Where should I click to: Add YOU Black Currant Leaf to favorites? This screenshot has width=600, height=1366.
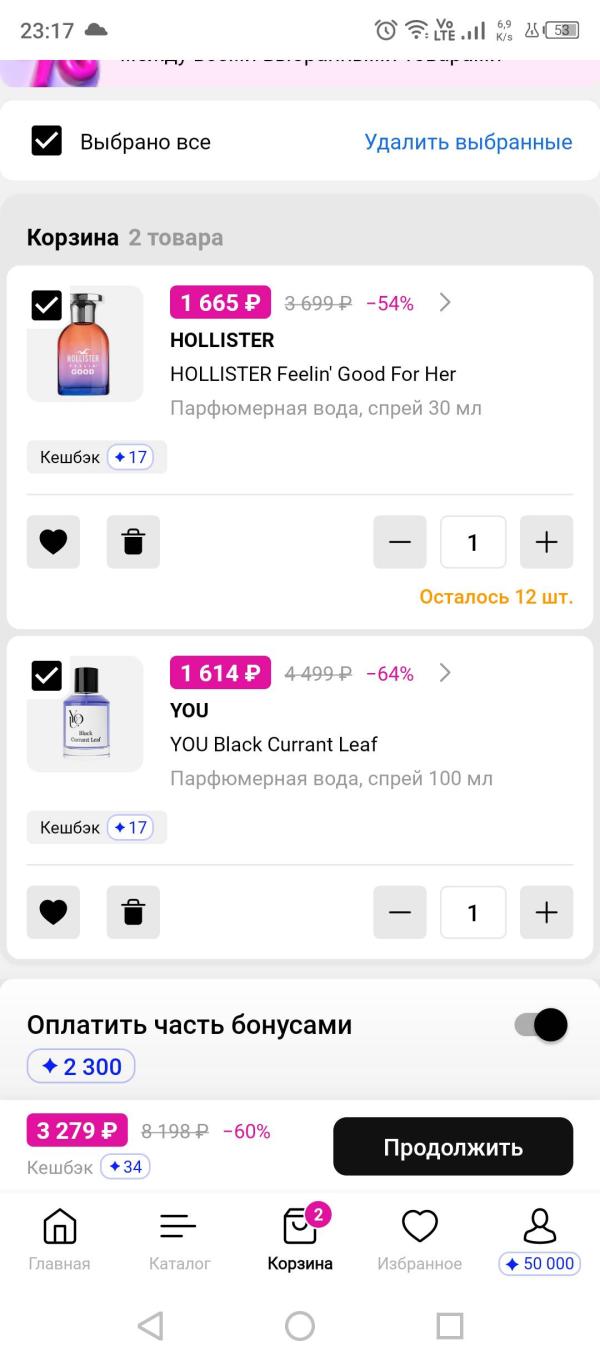point(53,912)
